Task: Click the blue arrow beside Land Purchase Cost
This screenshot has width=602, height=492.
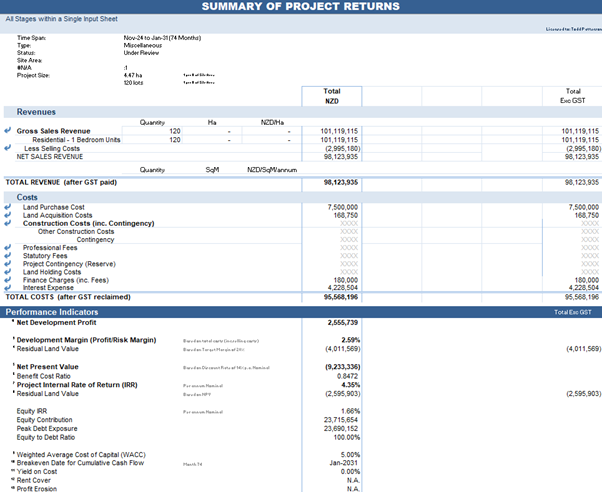Action: (x=8, y=207)
